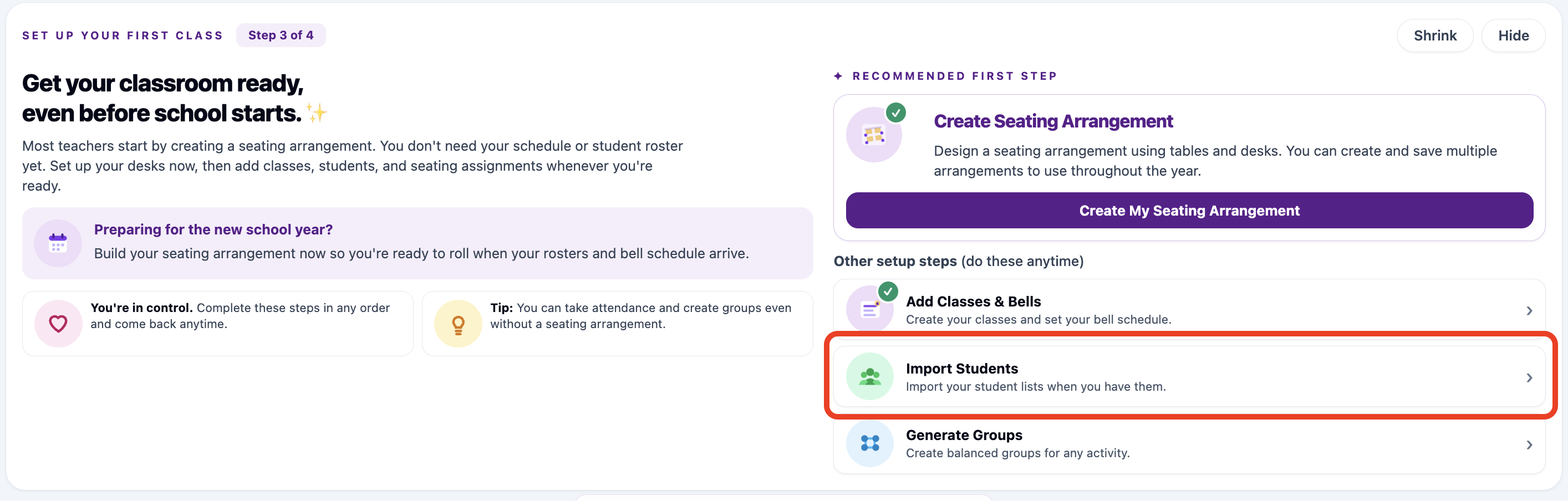
Task: Select the Import Students step
Action: tap(1189, 377)
